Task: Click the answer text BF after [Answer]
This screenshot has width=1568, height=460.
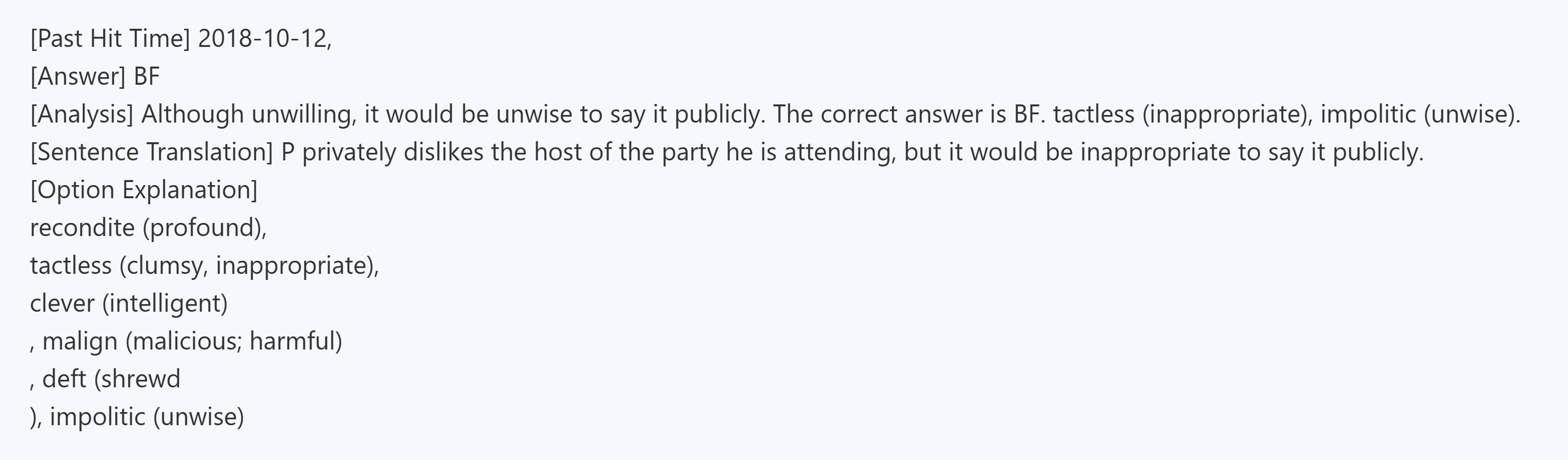Action: pos(147,77)
